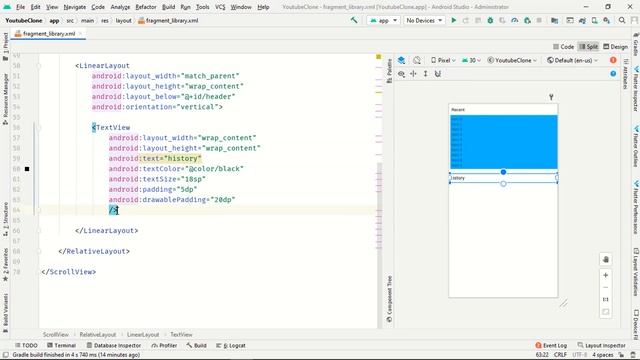This screenshot has width=640, height=360.
Task: Zoom out the layout preview
Action: point(606,287)
